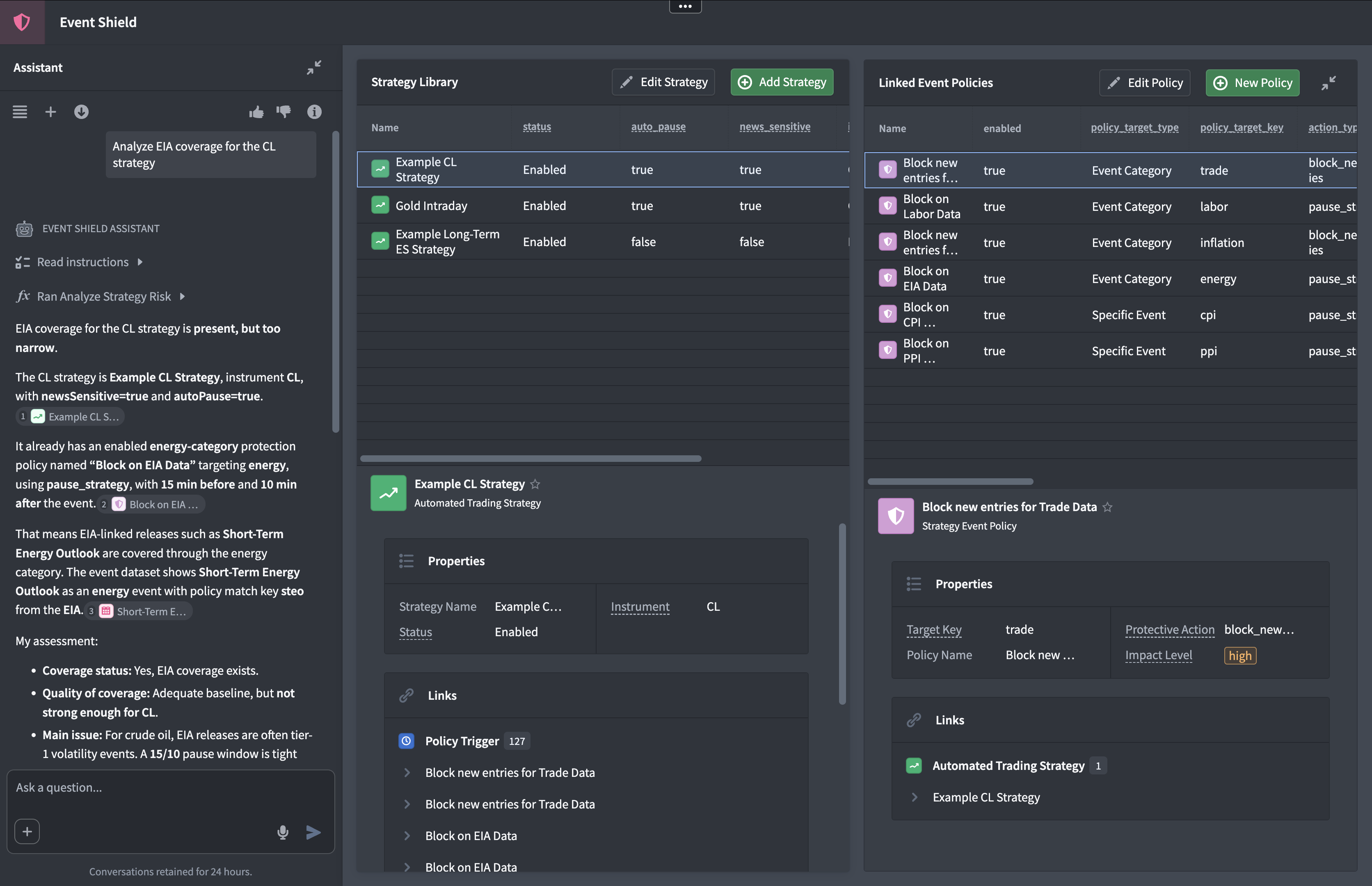Open Block on EIA citation chip
Viewport: 1372px width, 886px height.
(x=151, y=505)
